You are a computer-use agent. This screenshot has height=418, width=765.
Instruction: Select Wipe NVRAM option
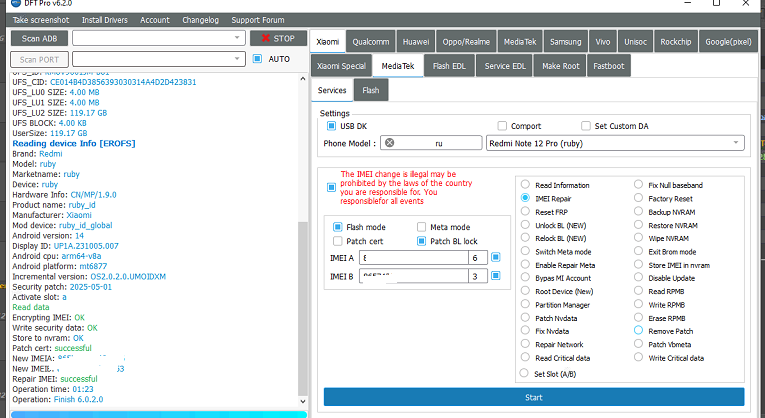click(638, 238)
